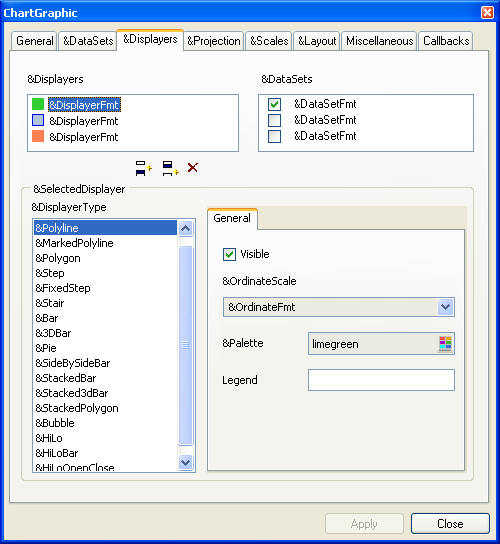The width and height of the screenshot is (500, 544).
Task: Click the blue displayer swatch icon
Action: click(x=38, y=120)
